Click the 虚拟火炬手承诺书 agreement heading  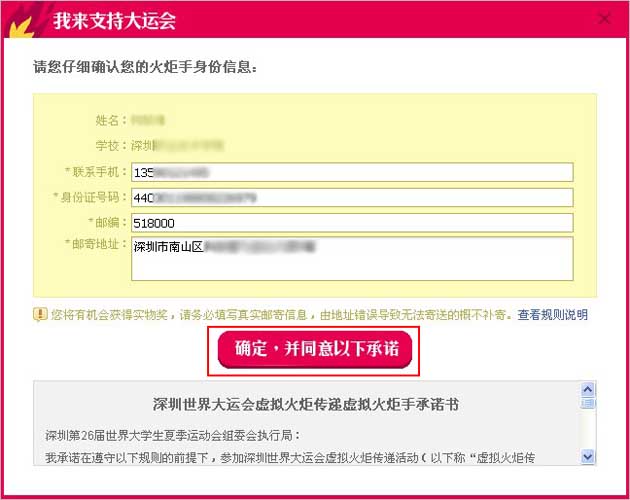coord(306,404)
